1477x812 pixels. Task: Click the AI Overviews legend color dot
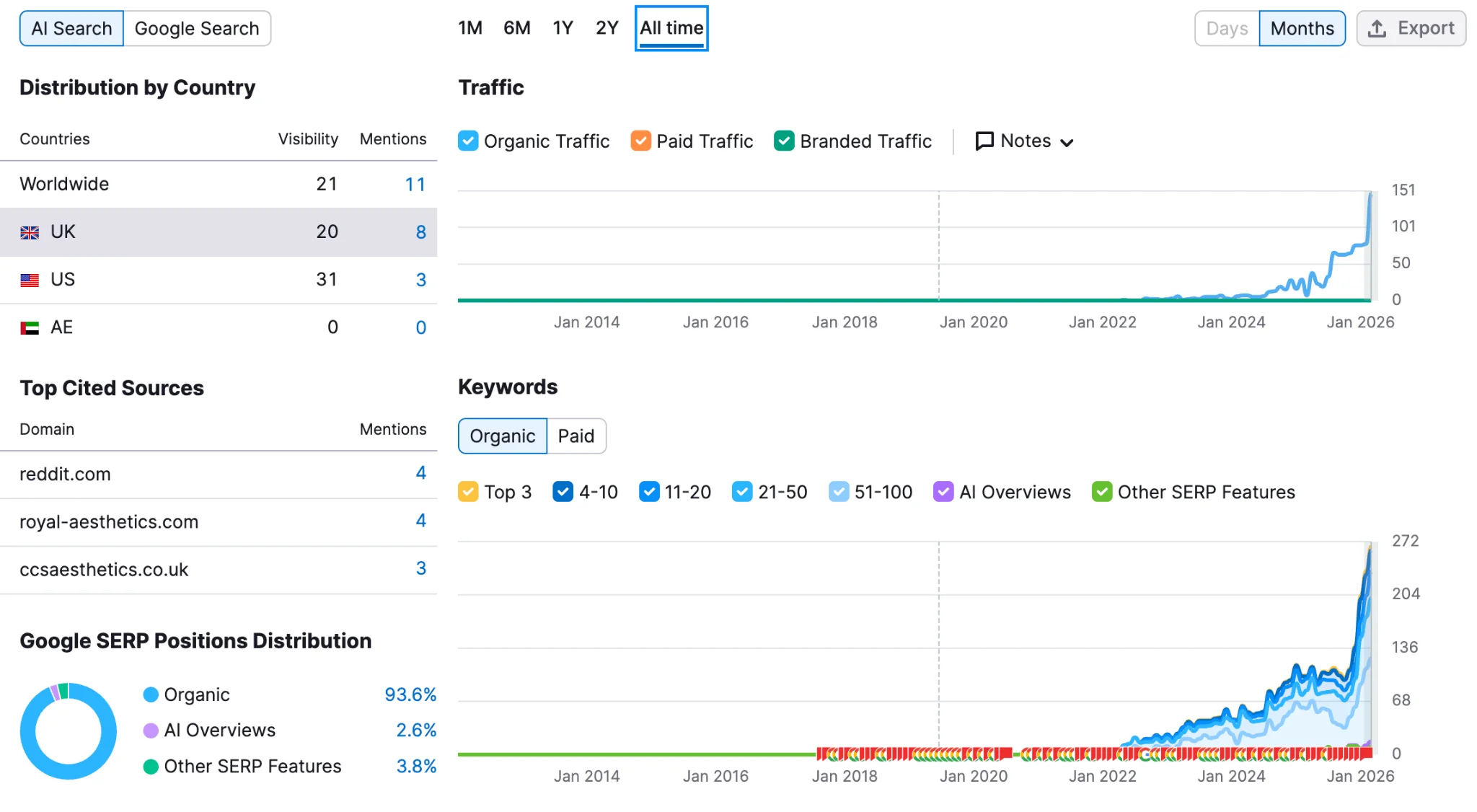[x=151, y=731]
